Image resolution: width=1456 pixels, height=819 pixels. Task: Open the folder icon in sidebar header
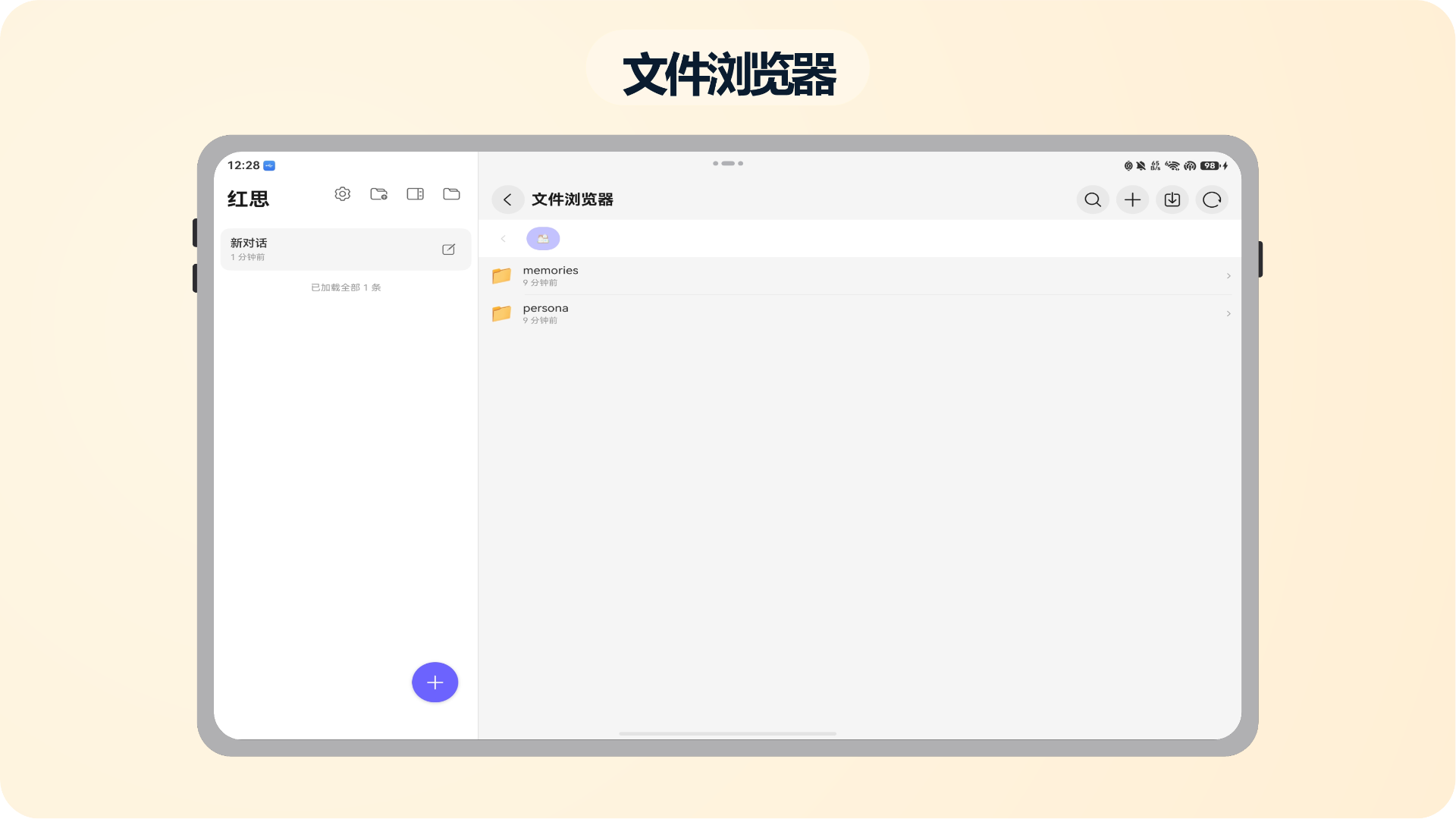pyautogui.click(x=452, y=194)
